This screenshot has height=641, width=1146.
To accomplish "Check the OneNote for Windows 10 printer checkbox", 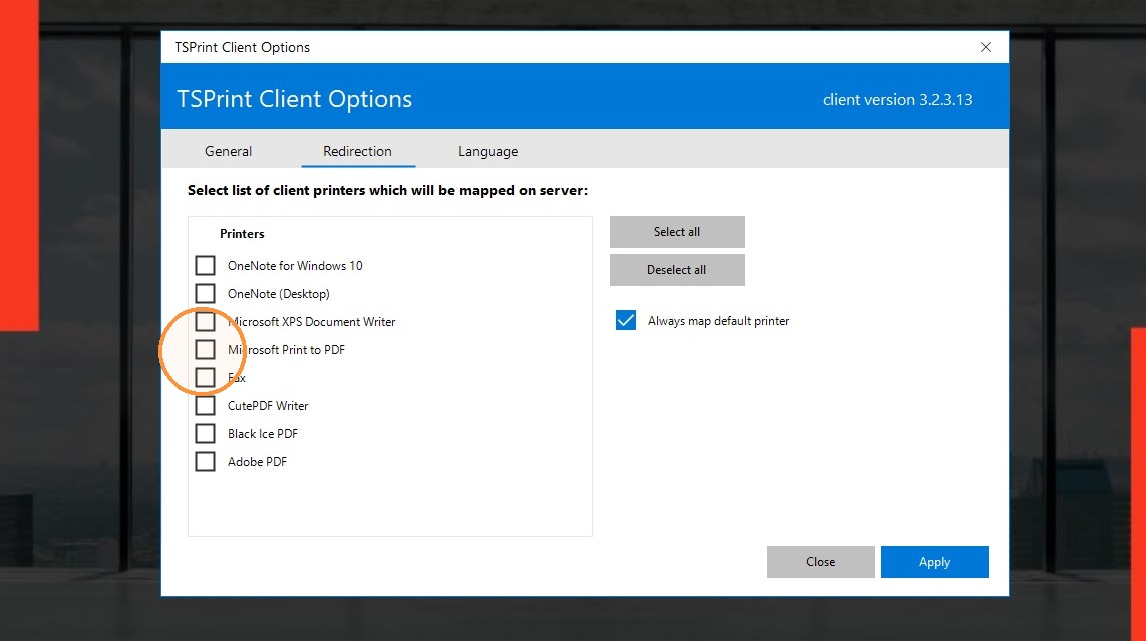I will click(205, 265).
